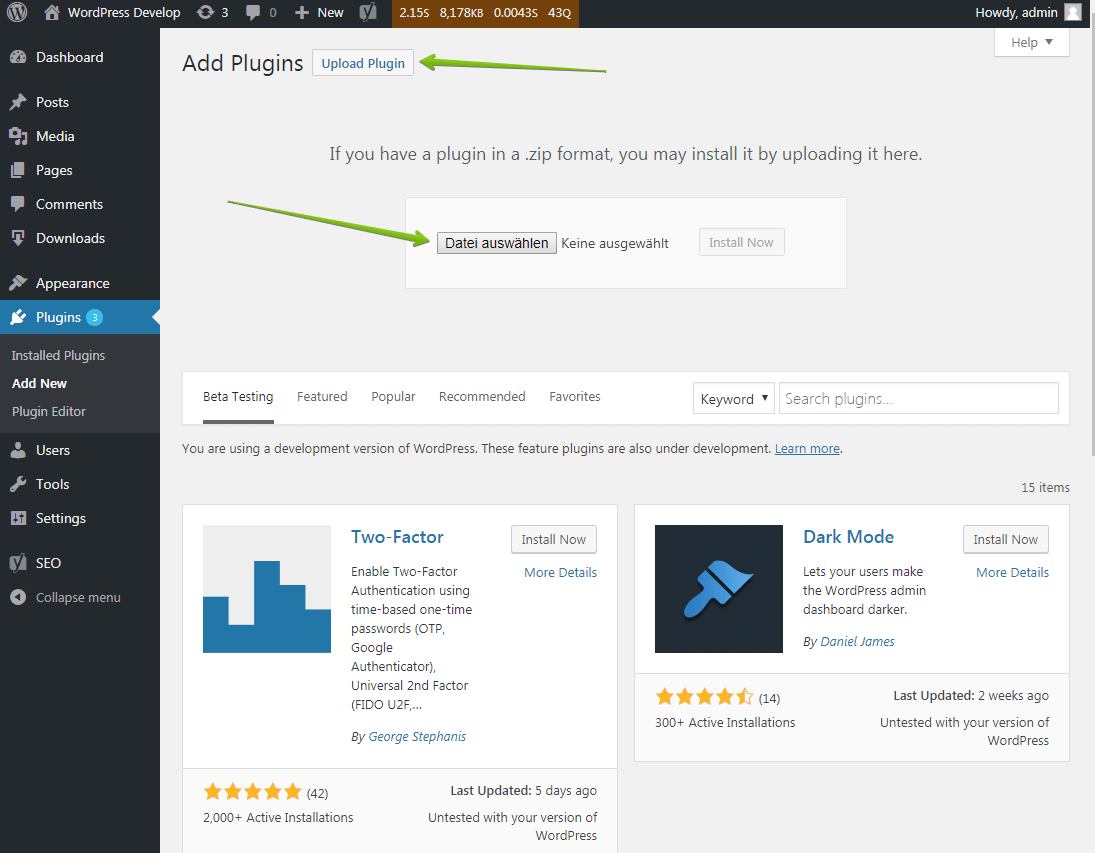Viewport: 1095px width, 853px height.
Task: Click the Tools wrench icon
Action: tap(18, 484)
